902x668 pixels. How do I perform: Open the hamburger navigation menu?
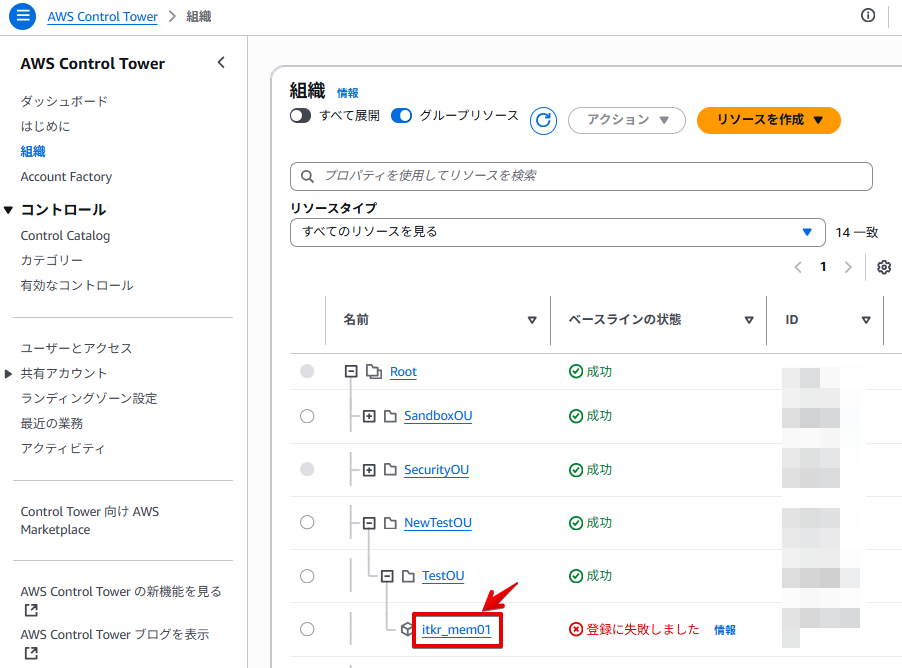tap(22, 16)
